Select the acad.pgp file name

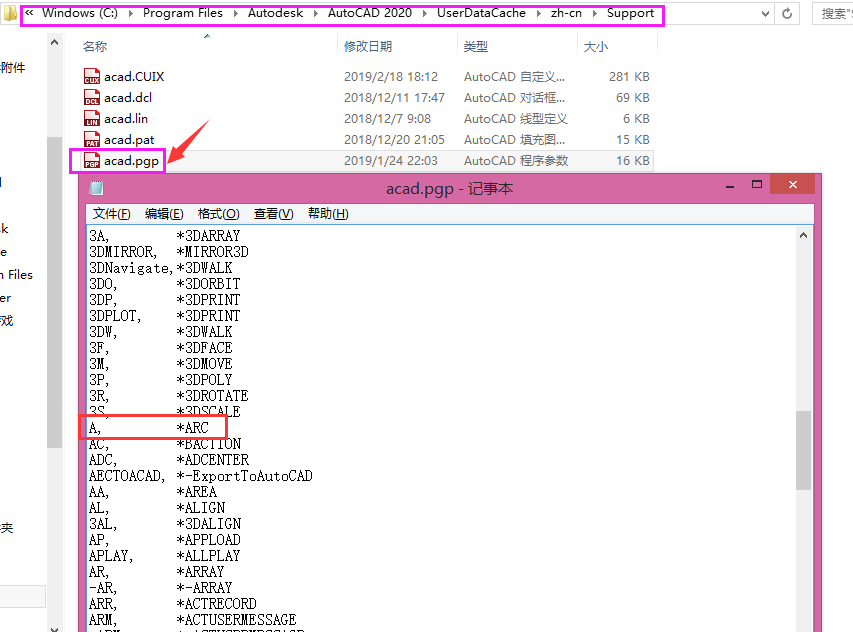pyautogui.click(x=131, y=161)
